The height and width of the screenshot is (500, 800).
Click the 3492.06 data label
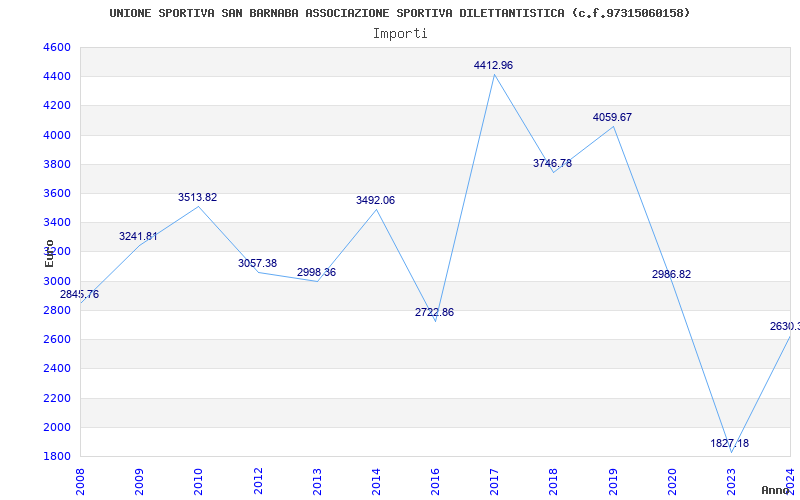[376, 201]
